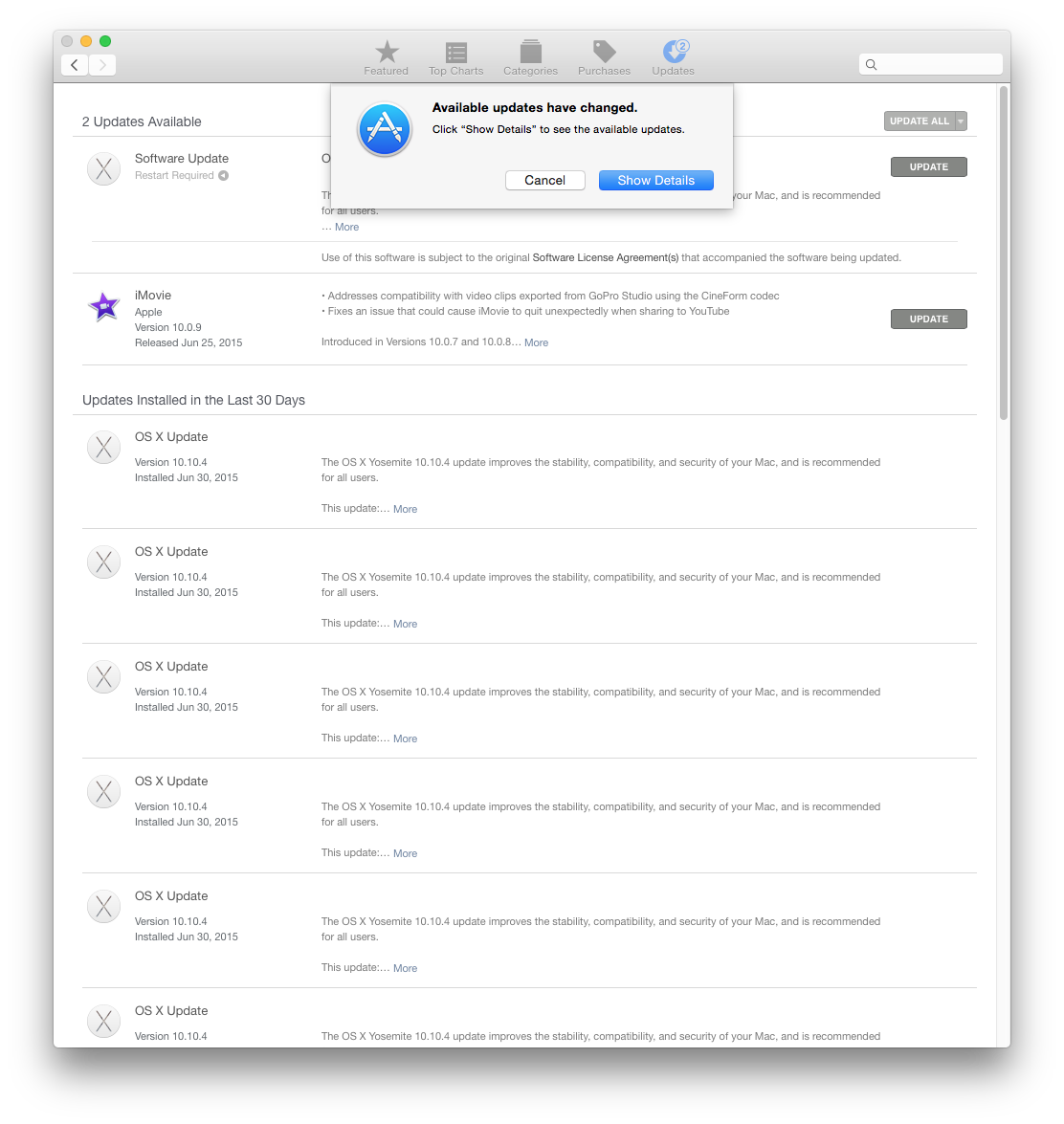The image size is (1064, 1124).
Task: Click sixth installed OS X Update icon
Action: [104, 1022]
